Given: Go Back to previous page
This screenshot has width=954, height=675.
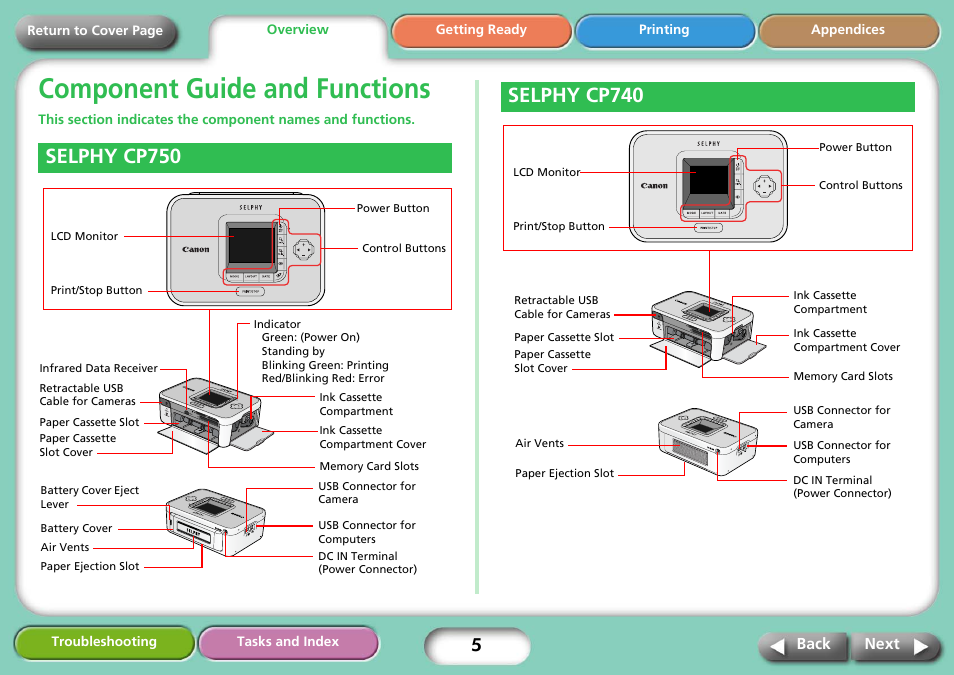Looking at the screenshot, I should [x=803, y=645].
